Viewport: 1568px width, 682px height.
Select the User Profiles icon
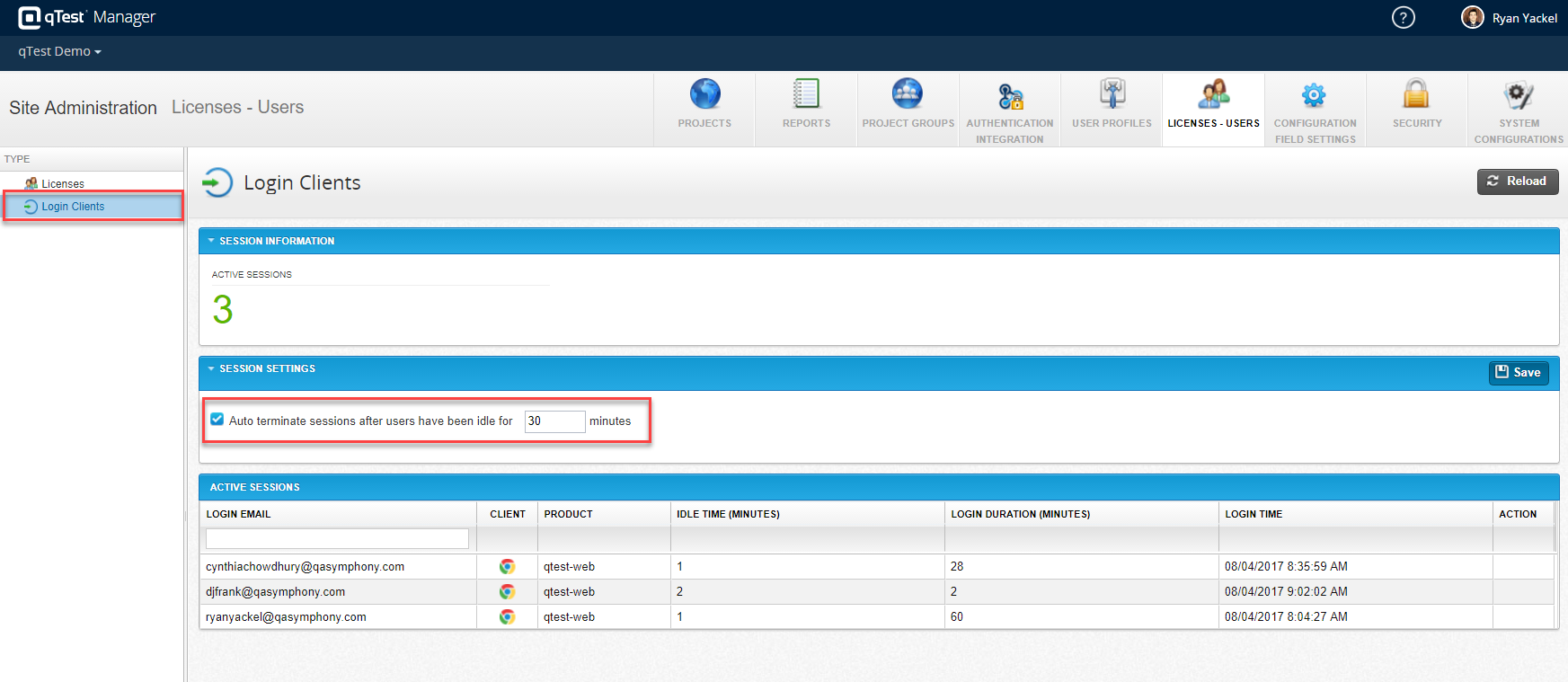pyautogui.click(x=1112, y=94)
